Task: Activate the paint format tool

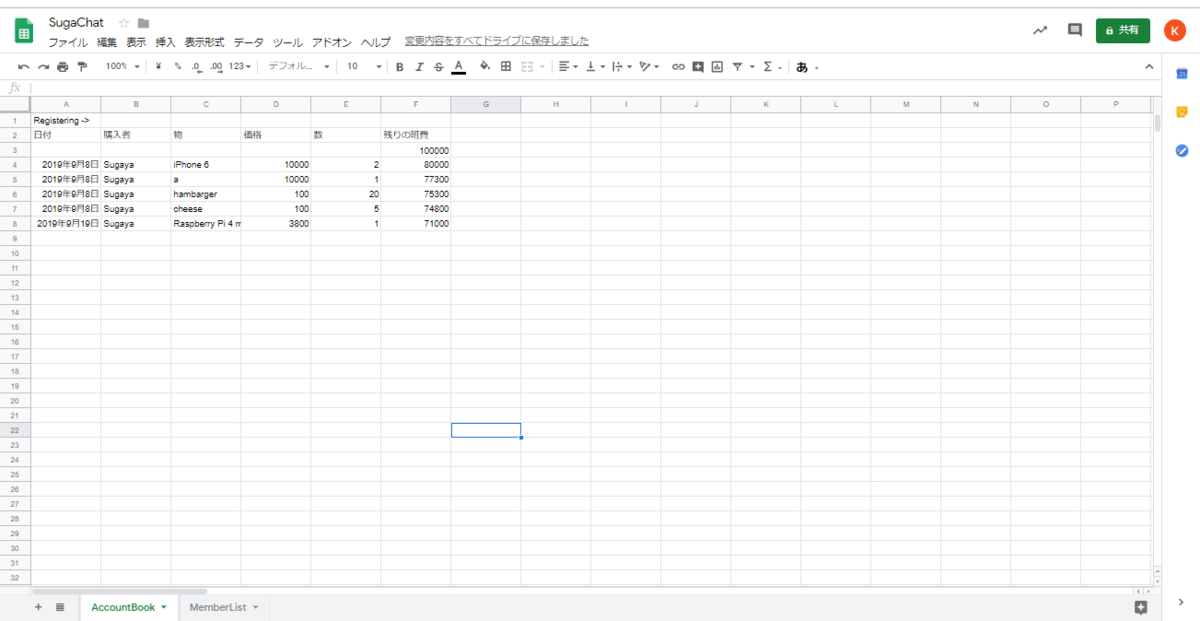Action: (82, 67)
